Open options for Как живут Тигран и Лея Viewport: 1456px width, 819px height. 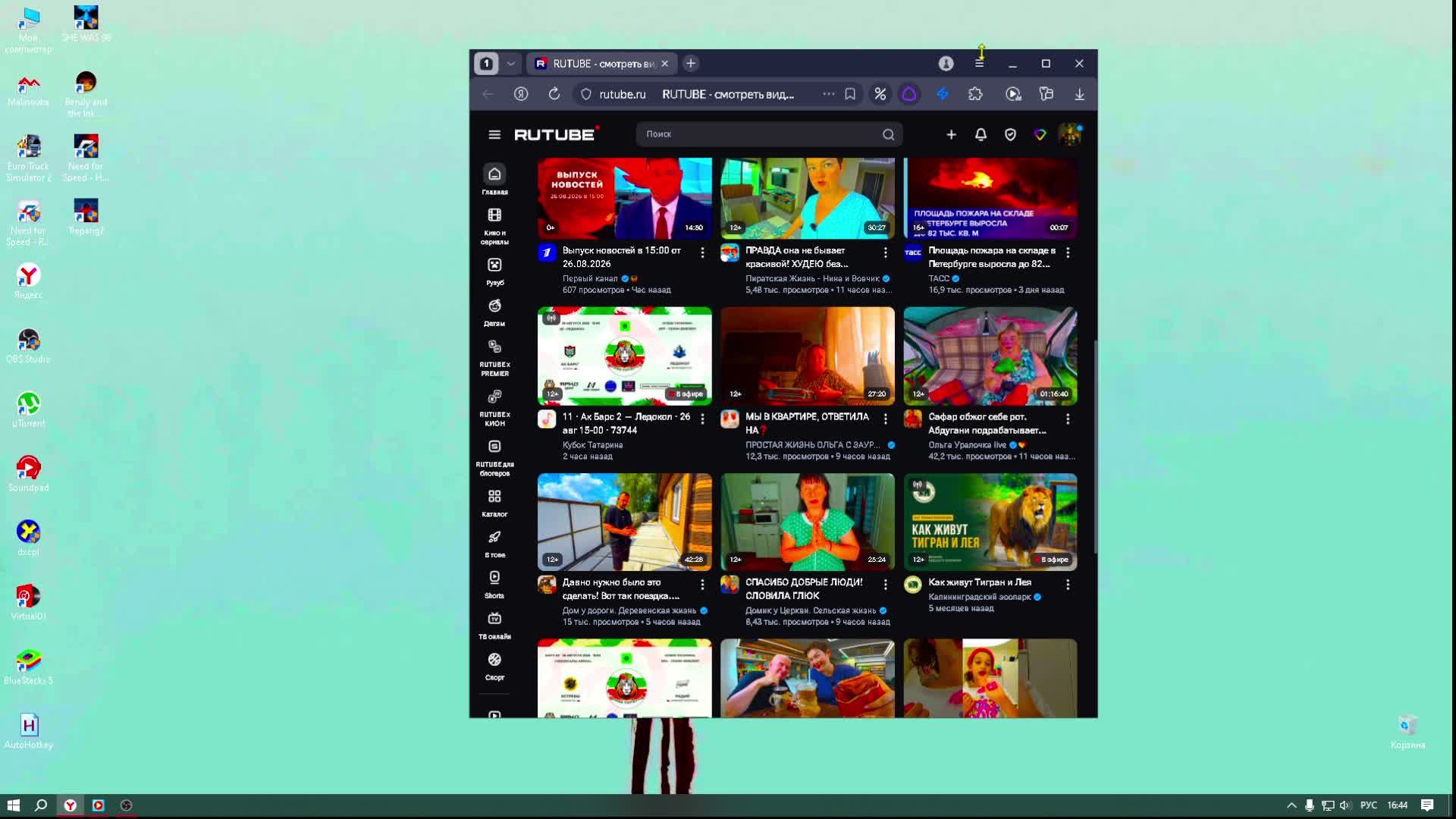(1068, 584)
